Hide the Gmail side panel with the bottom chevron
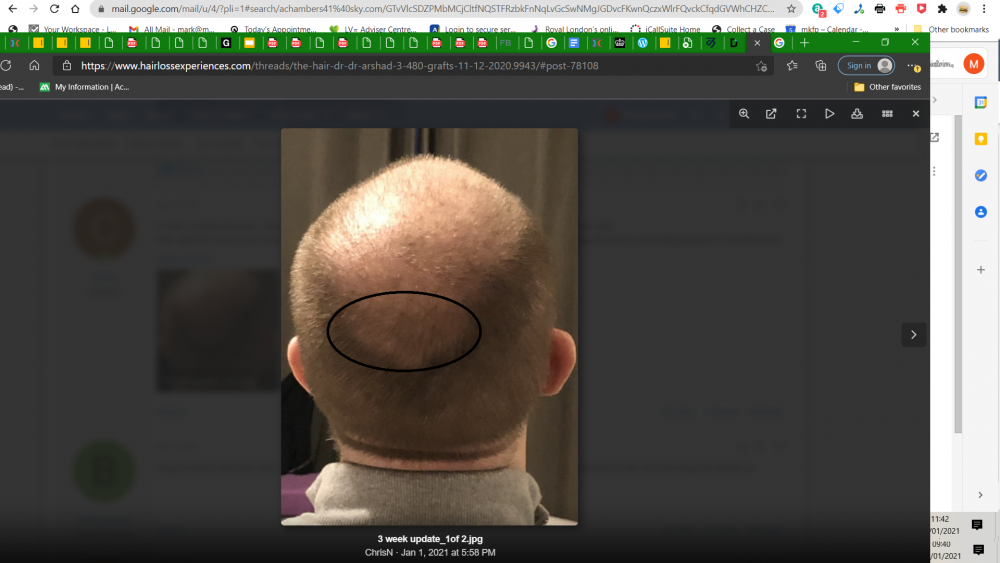The image size is (1000, 563). pos(980,495)
